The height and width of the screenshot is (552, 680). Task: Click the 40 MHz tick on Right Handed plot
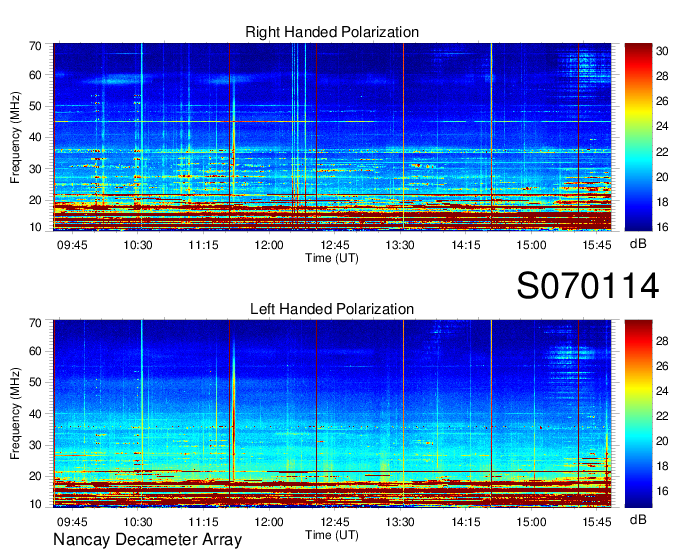pyautogui.click(x=35, y=137)
